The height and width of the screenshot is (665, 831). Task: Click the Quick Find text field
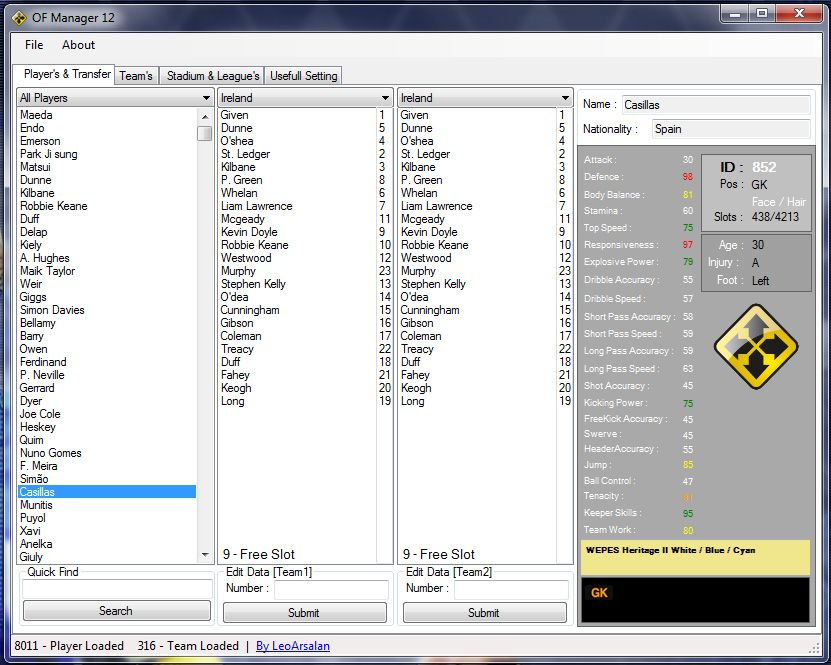point(116,589)
